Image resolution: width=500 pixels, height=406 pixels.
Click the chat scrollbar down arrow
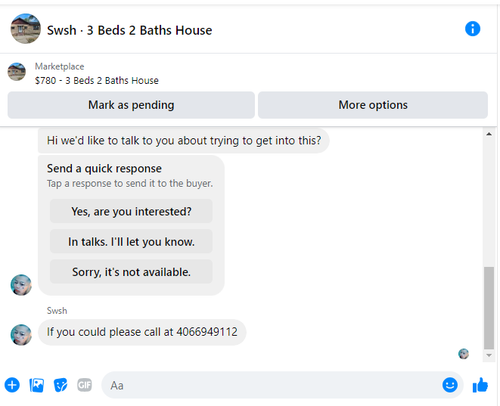(489, 355)
